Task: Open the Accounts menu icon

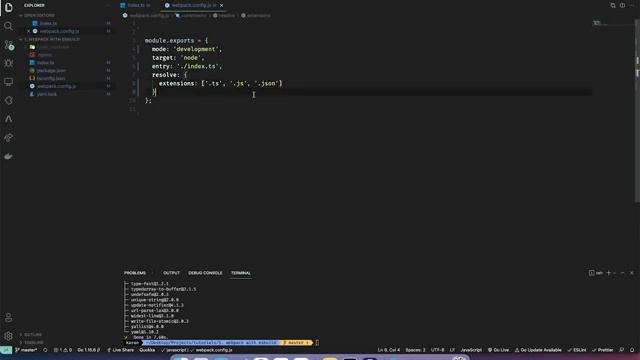Action: coord(9,318)
